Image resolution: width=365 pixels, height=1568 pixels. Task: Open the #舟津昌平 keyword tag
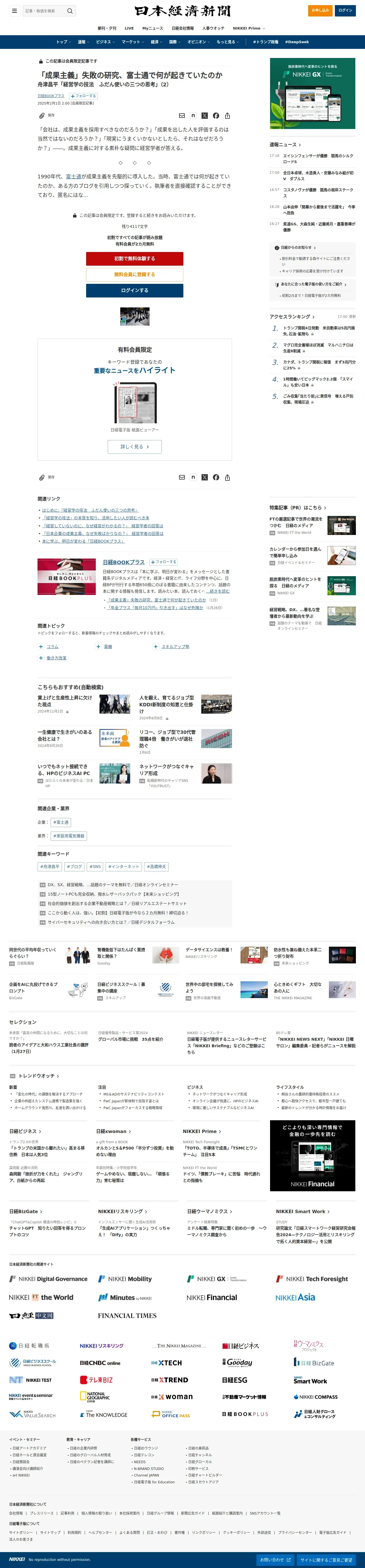[50, 867]
